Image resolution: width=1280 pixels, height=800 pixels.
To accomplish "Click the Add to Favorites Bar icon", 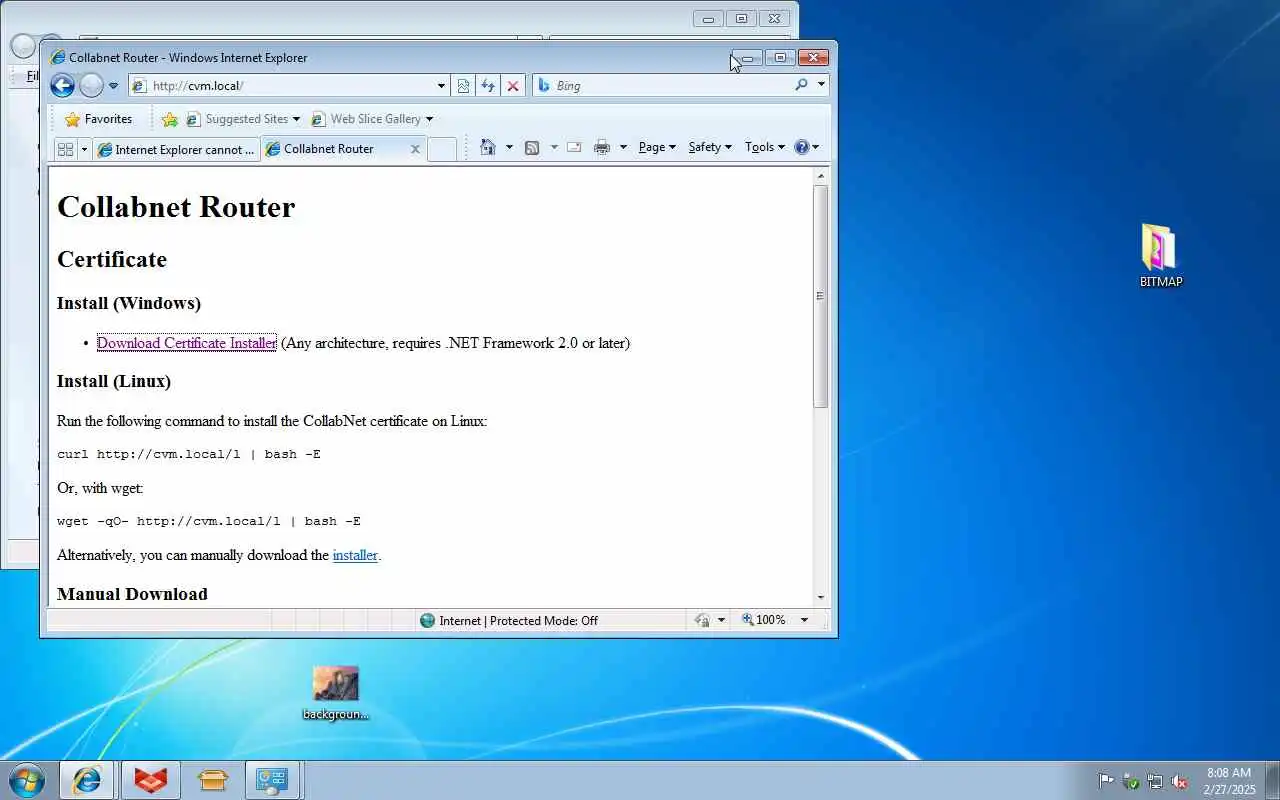I will pyautogui.click(x=170, y=119).
